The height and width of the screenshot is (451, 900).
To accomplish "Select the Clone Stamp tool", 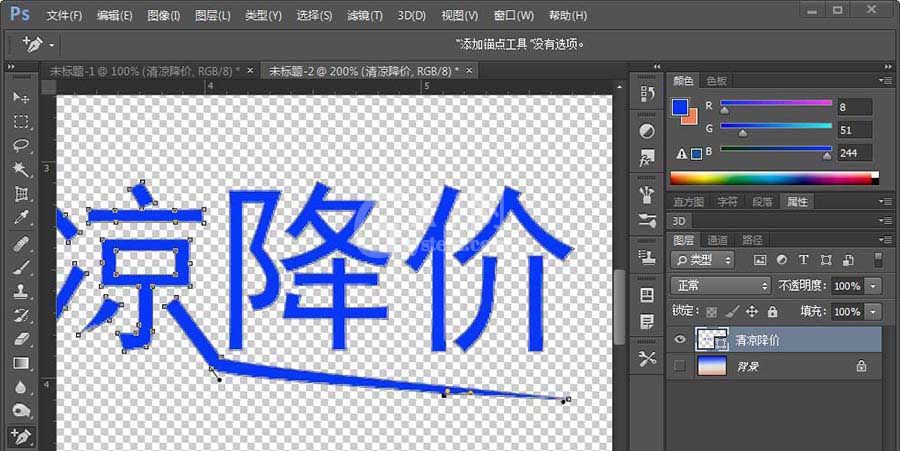I will tap(21, 291).
